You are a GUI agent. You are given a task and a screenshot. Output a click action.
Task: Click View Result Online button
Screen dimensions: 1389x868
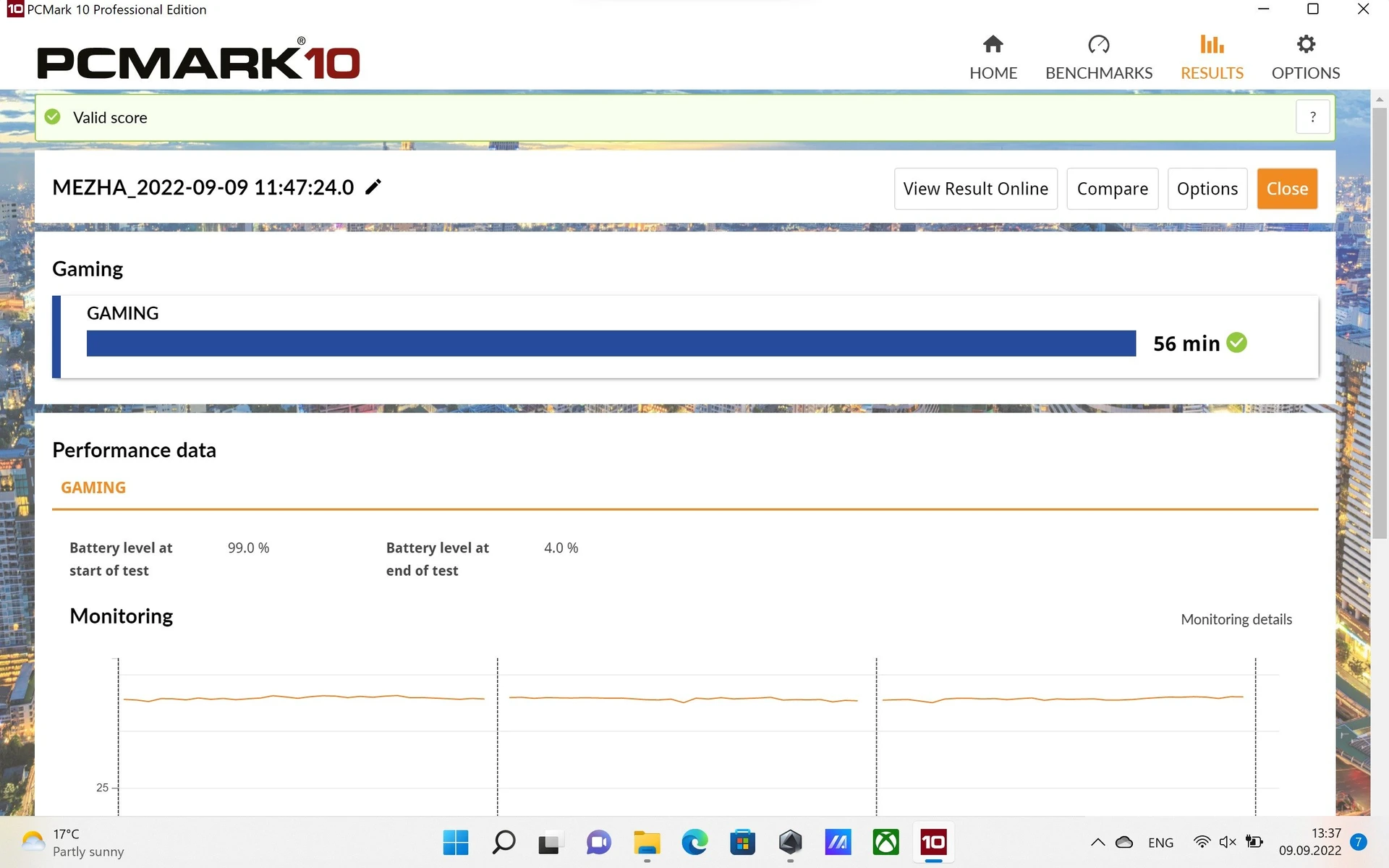[x=975, y=189]
